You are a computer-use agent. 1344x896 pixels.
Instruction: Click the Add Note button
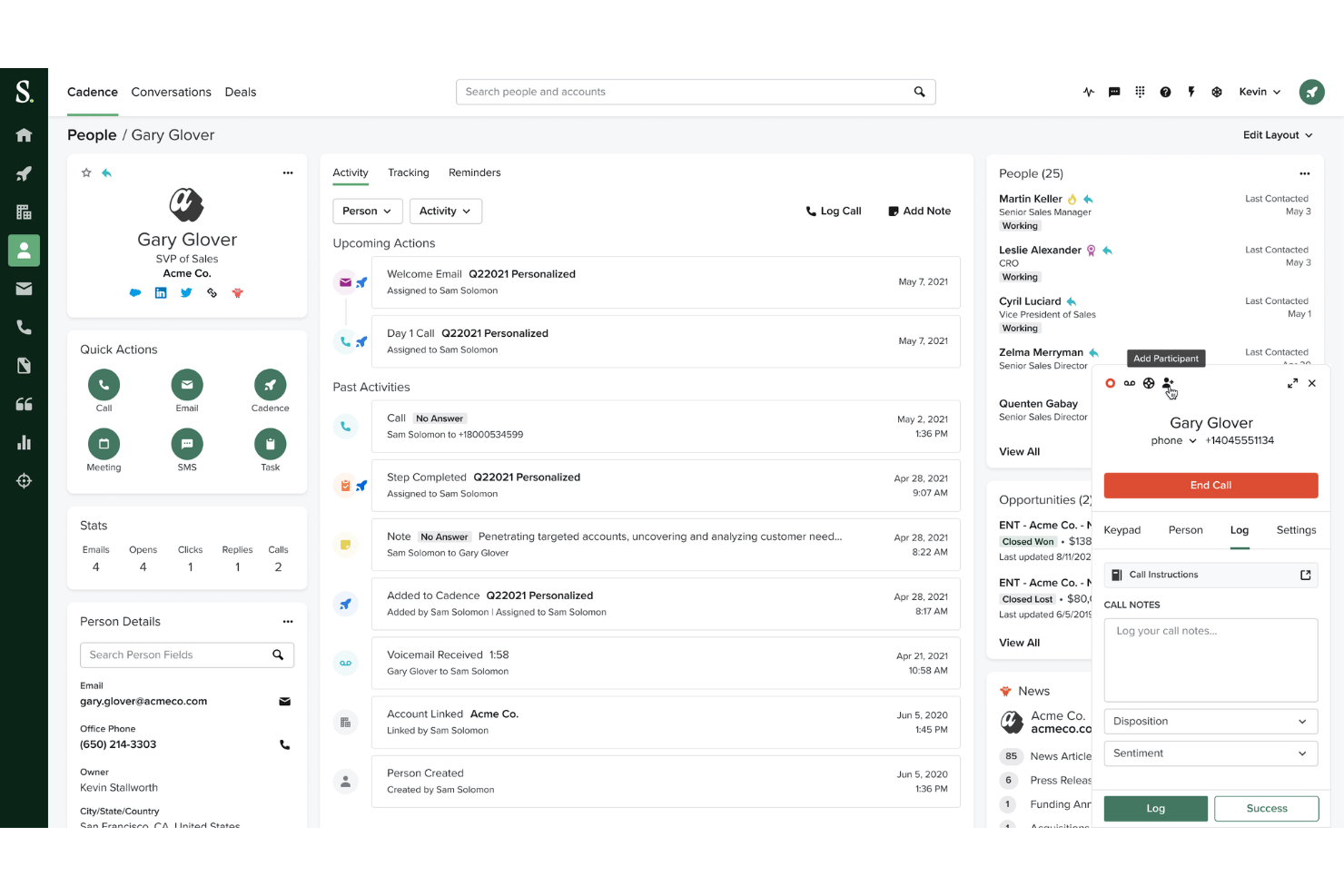(x=919, y=211)
